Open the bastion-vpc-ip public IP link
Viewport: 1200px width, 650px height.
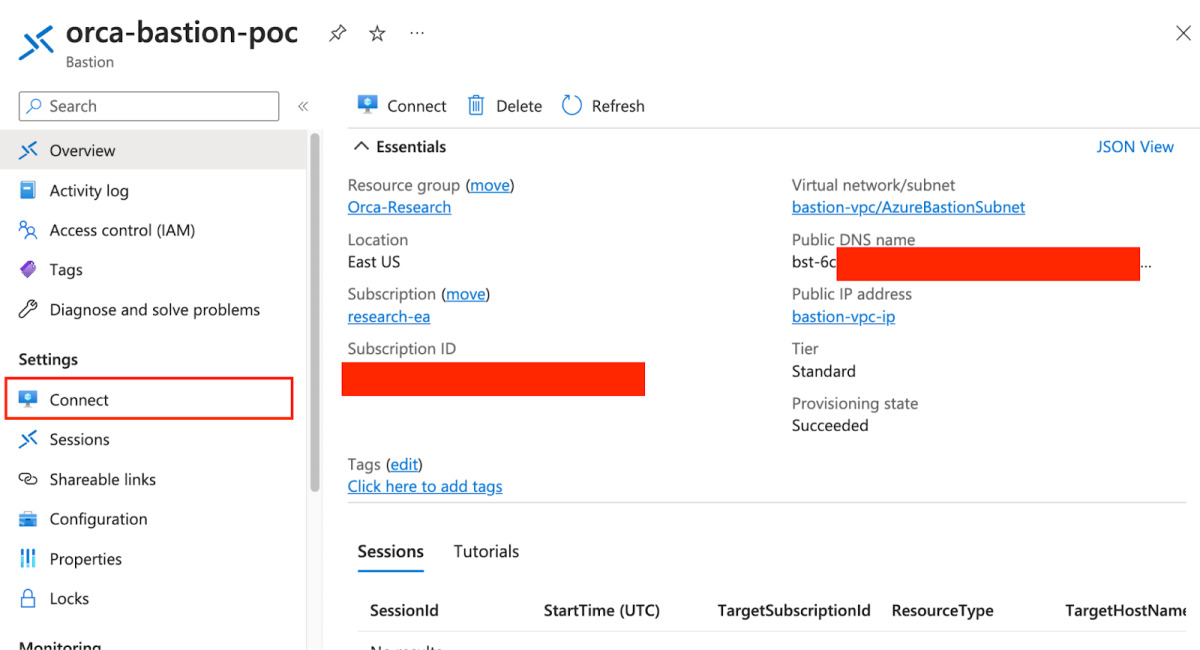843,317
